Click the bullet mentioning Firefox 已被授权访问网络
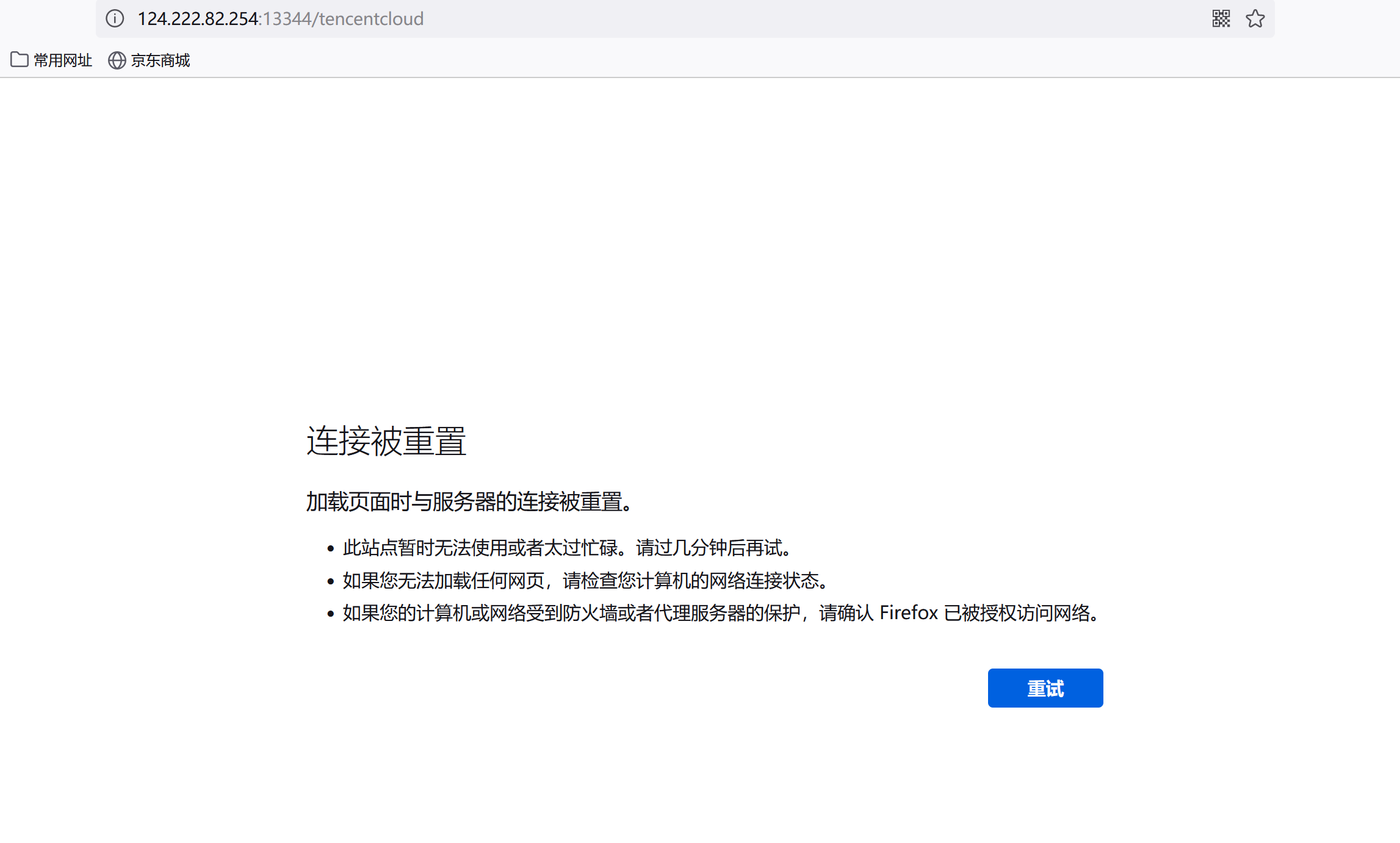Viewport: 1400px width, 843px height. pyautogui.click(x=722, y=612)
